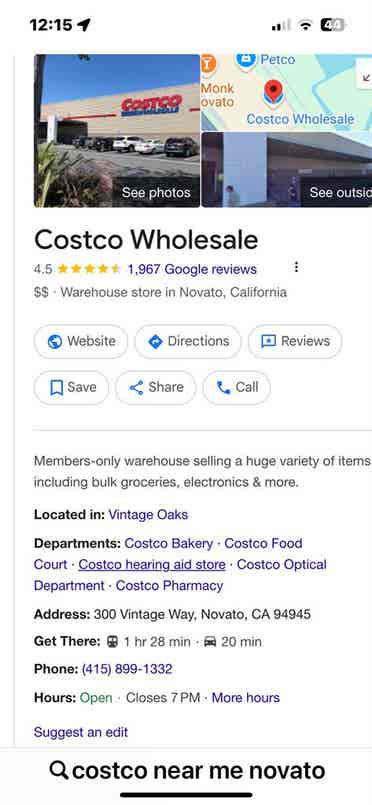Screen dimensions: 372x805
Task: Save this place with bookmark button
Action: [71, 388]
